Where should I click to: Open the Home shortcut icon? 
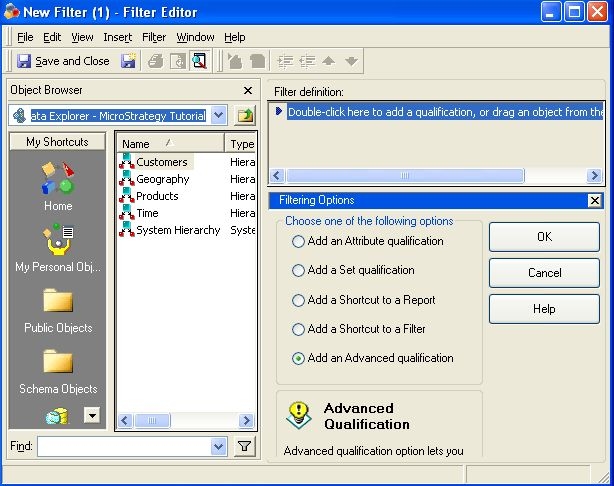click(58, 186)
